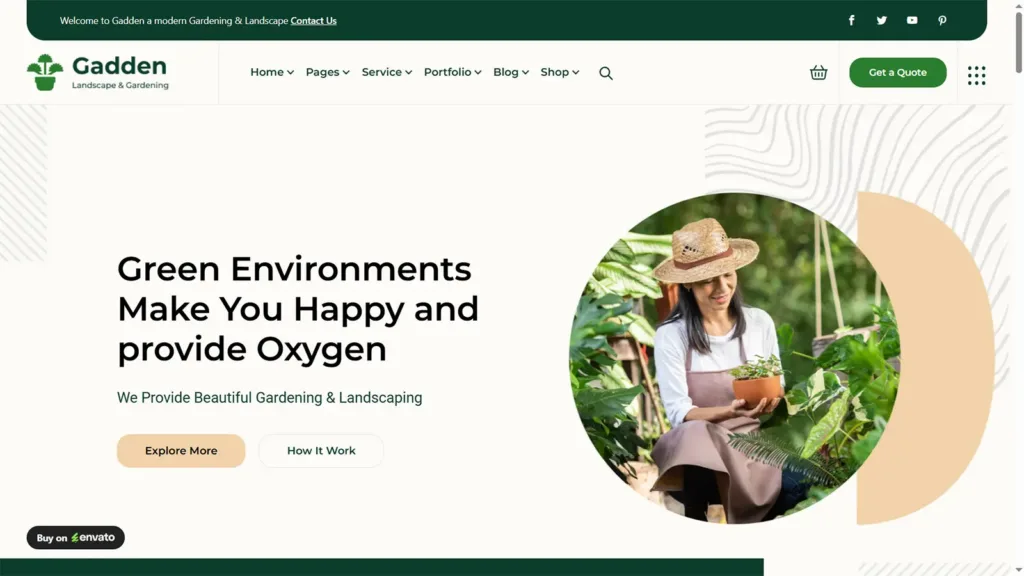Follow the Contact Us link
Screen dimensions: 1024x576
(x=313, y=21)
